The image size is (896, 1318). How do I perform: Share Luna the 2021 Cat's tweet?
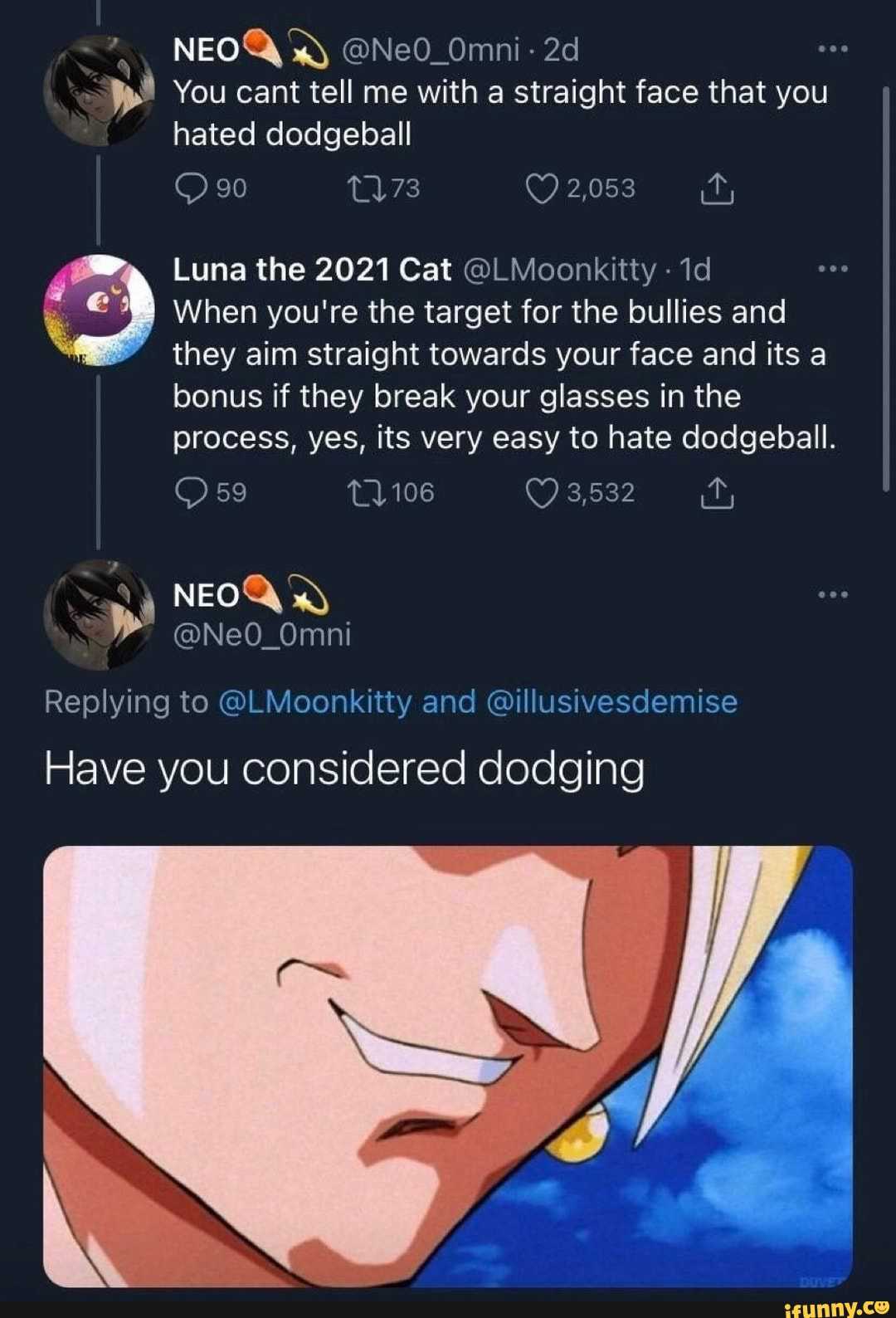coord(716,495)
